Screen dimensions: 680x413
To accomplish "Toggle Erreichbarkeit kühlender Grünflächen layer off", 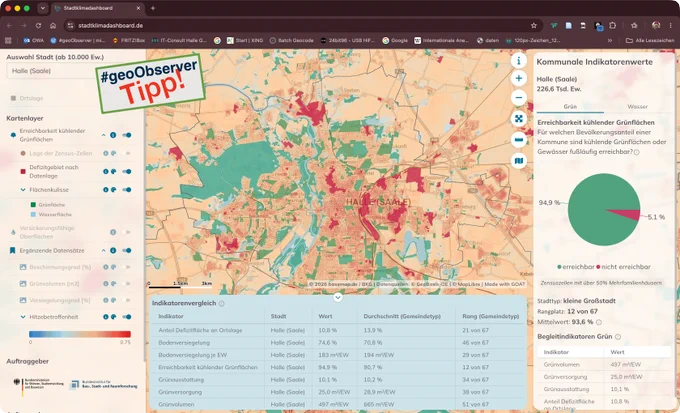I will (127, 135).
